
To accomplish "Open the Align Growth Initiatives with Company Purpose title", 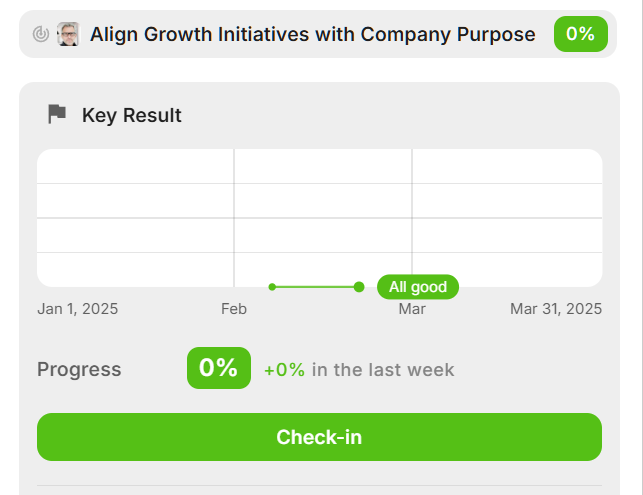I will (312, 34).
